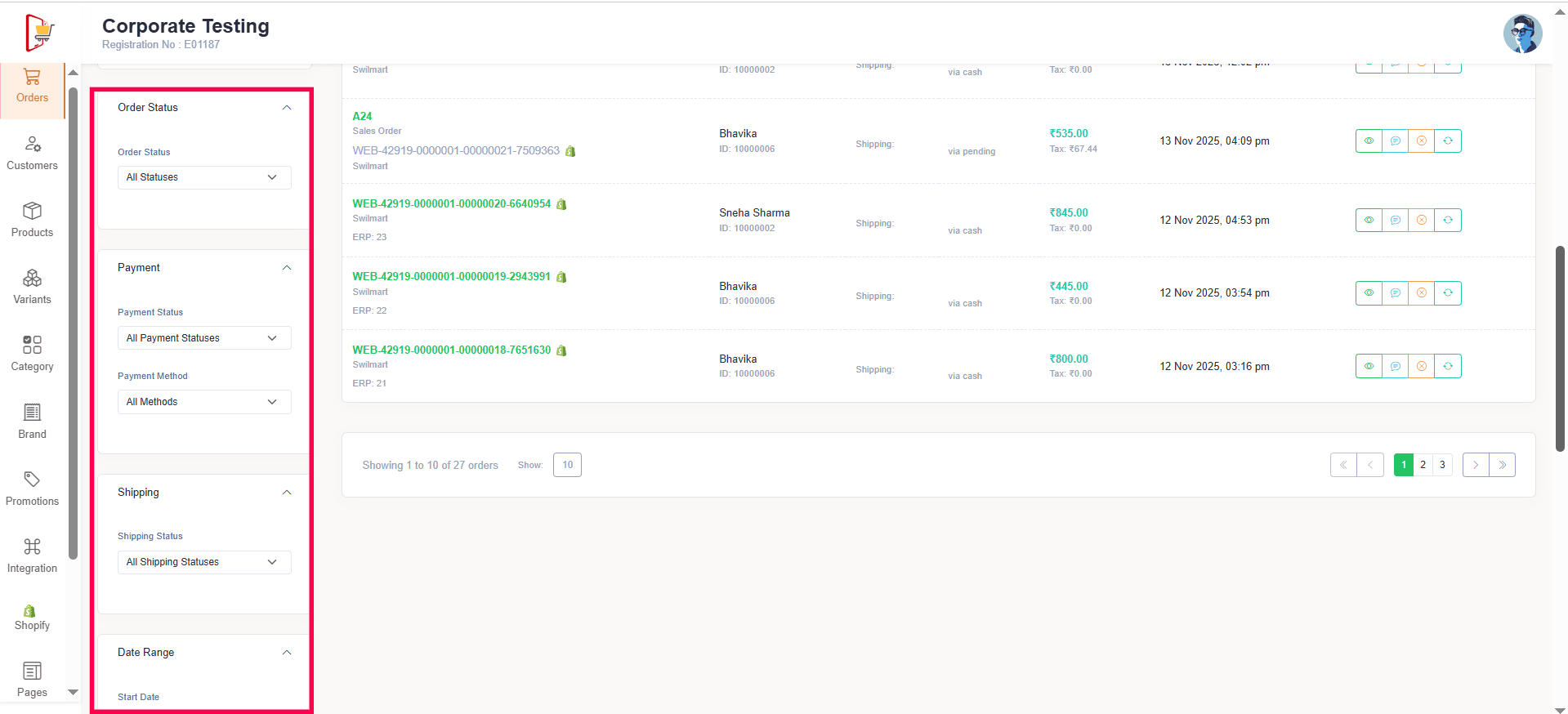Open order WEB-42919-0000001-00000020-6640954
1568x714 pixels.
click(x=451, y=204)
